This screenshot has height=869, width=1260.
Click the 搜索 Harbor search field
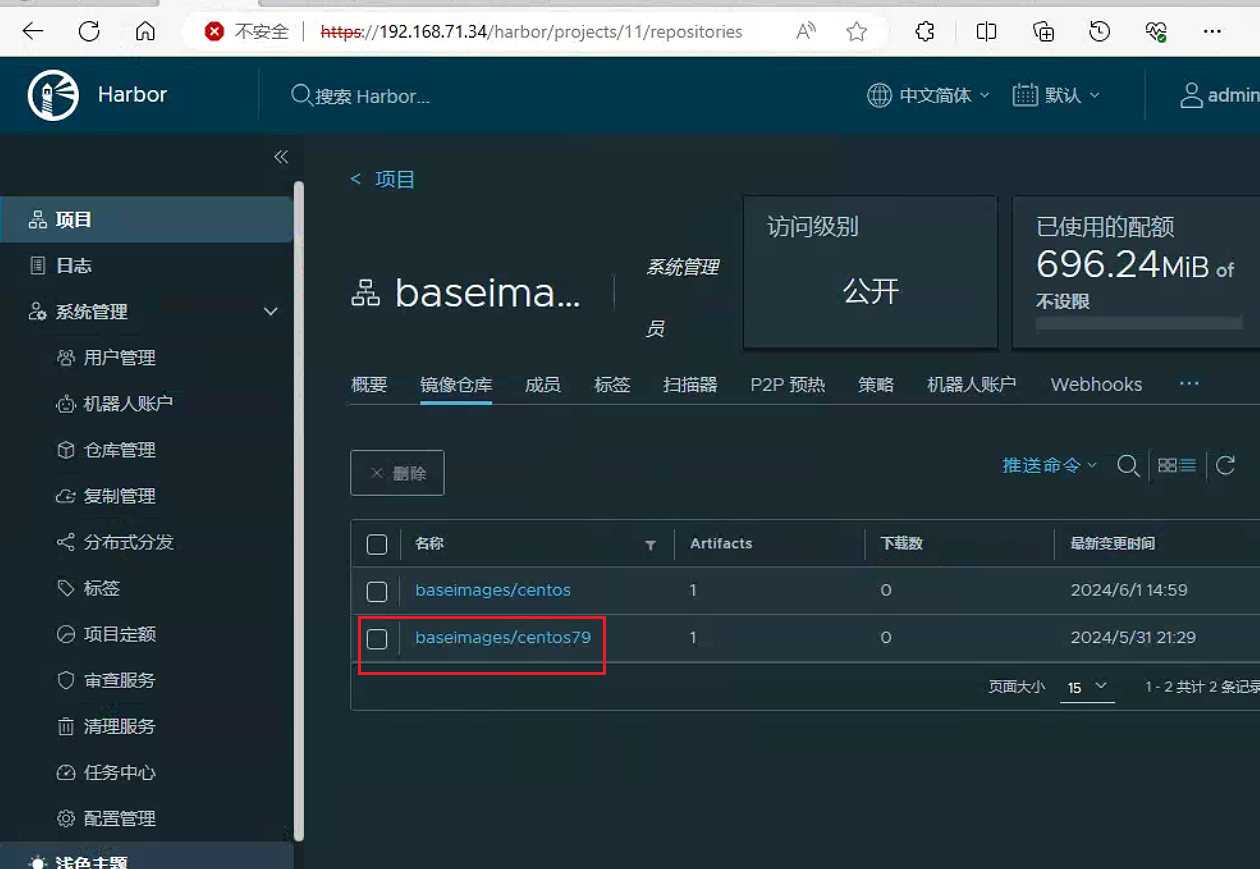pos(372,96)
